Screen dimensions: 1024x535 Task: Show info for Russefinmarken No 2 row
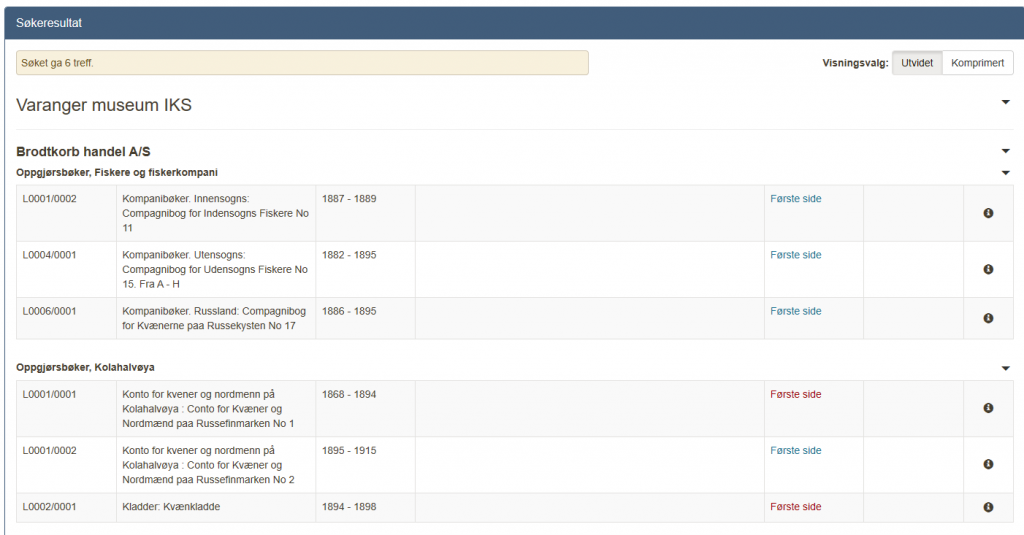(988, 464)
